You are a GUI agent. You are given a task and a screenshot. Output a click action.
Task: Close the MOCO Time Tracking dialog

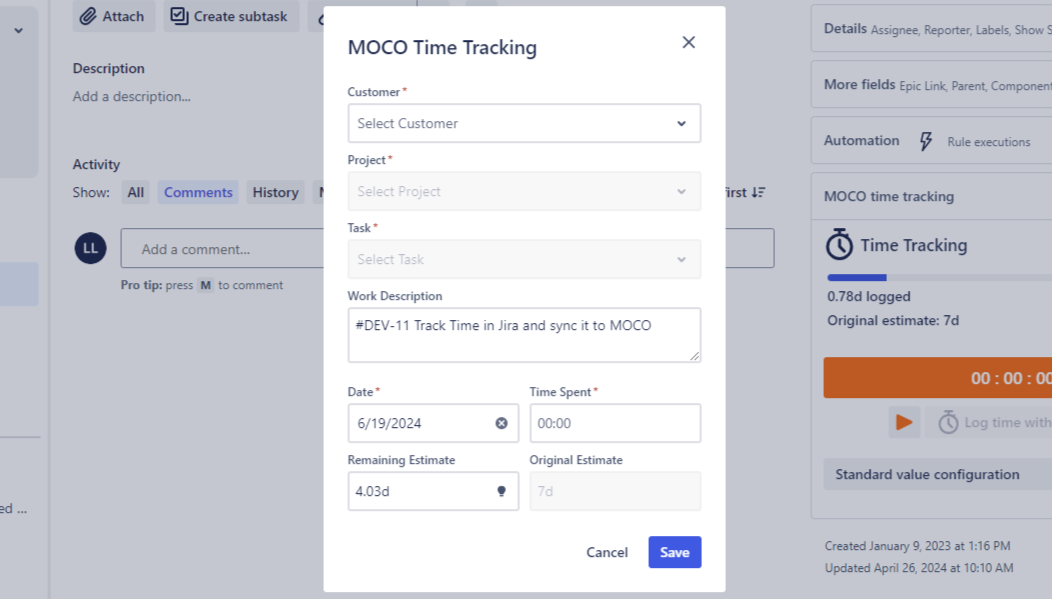[688, 42]
